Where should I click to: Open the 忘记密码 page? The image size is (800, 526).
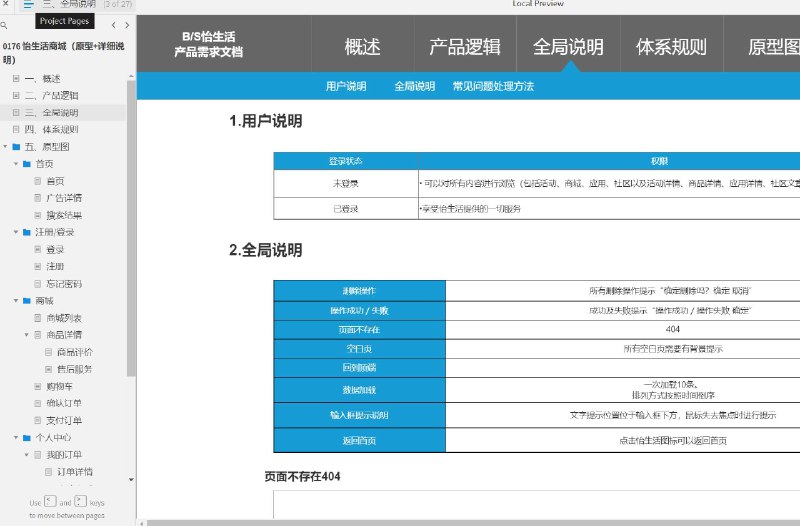pos(64,284)
